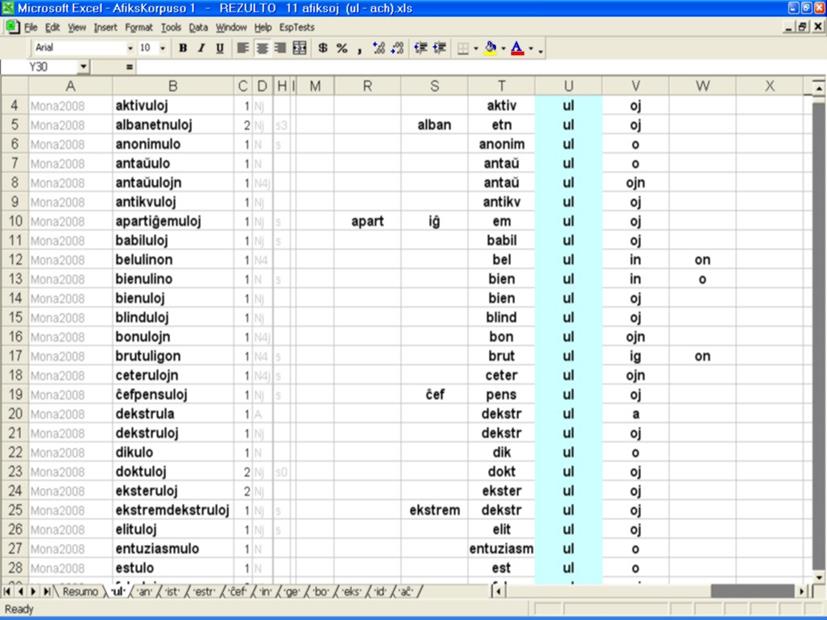This screenshot has height=620, width=827.
Task: Open the Format menu
Action: click(x=139, y=27)
